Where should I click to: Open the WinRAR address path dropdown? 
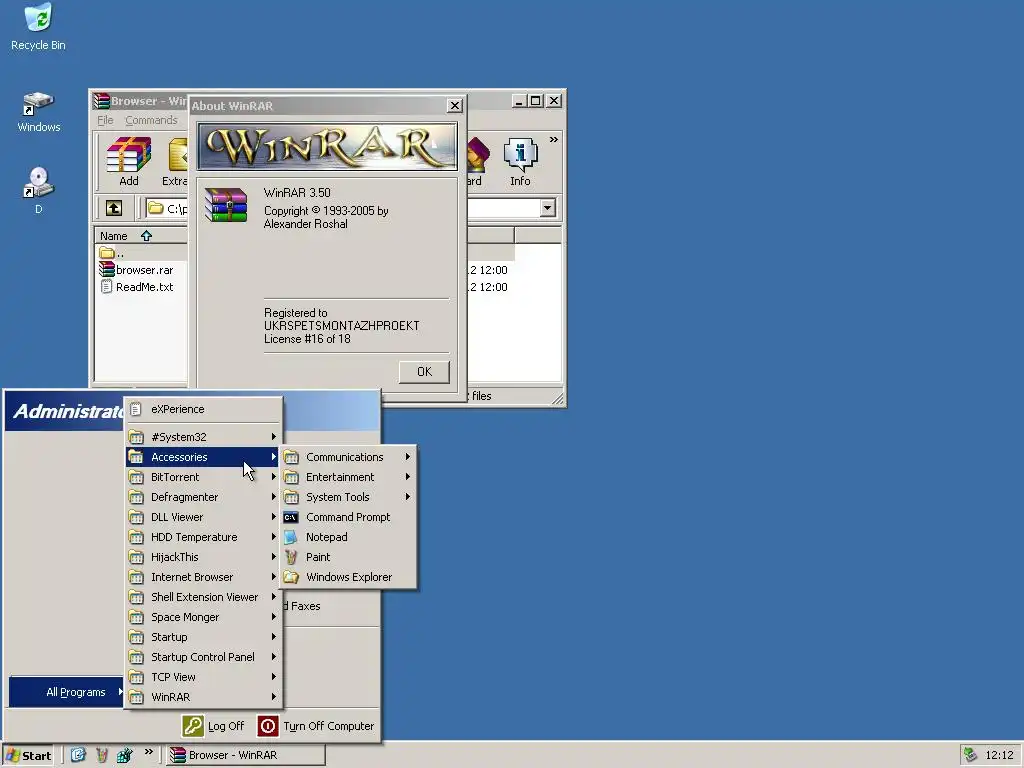click(x=547, y=208)
